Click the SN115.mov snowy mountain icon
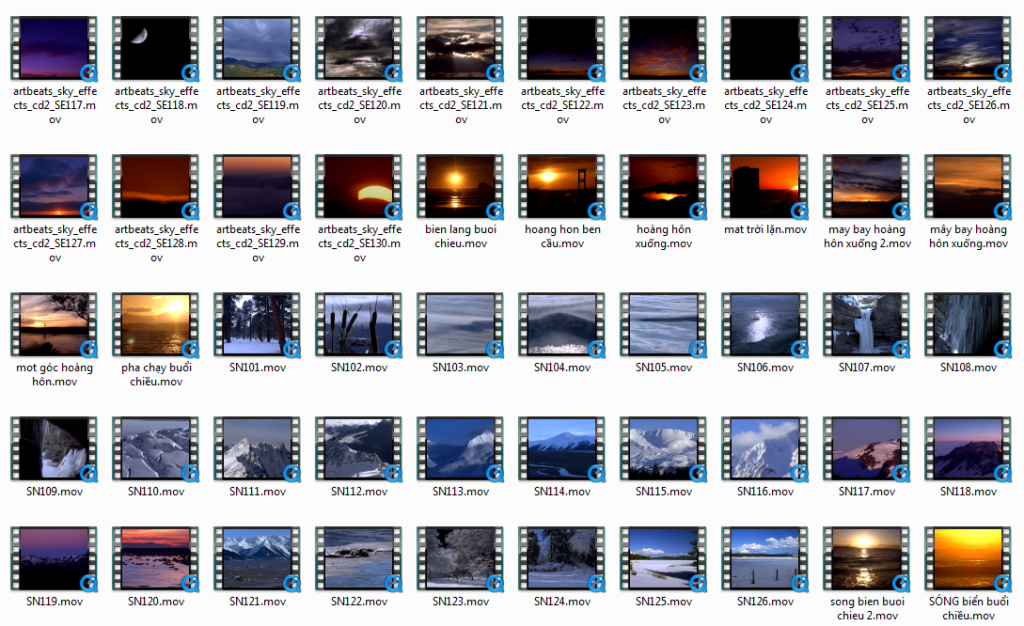This screenshot has height=626, width=1024. (663, 448)
